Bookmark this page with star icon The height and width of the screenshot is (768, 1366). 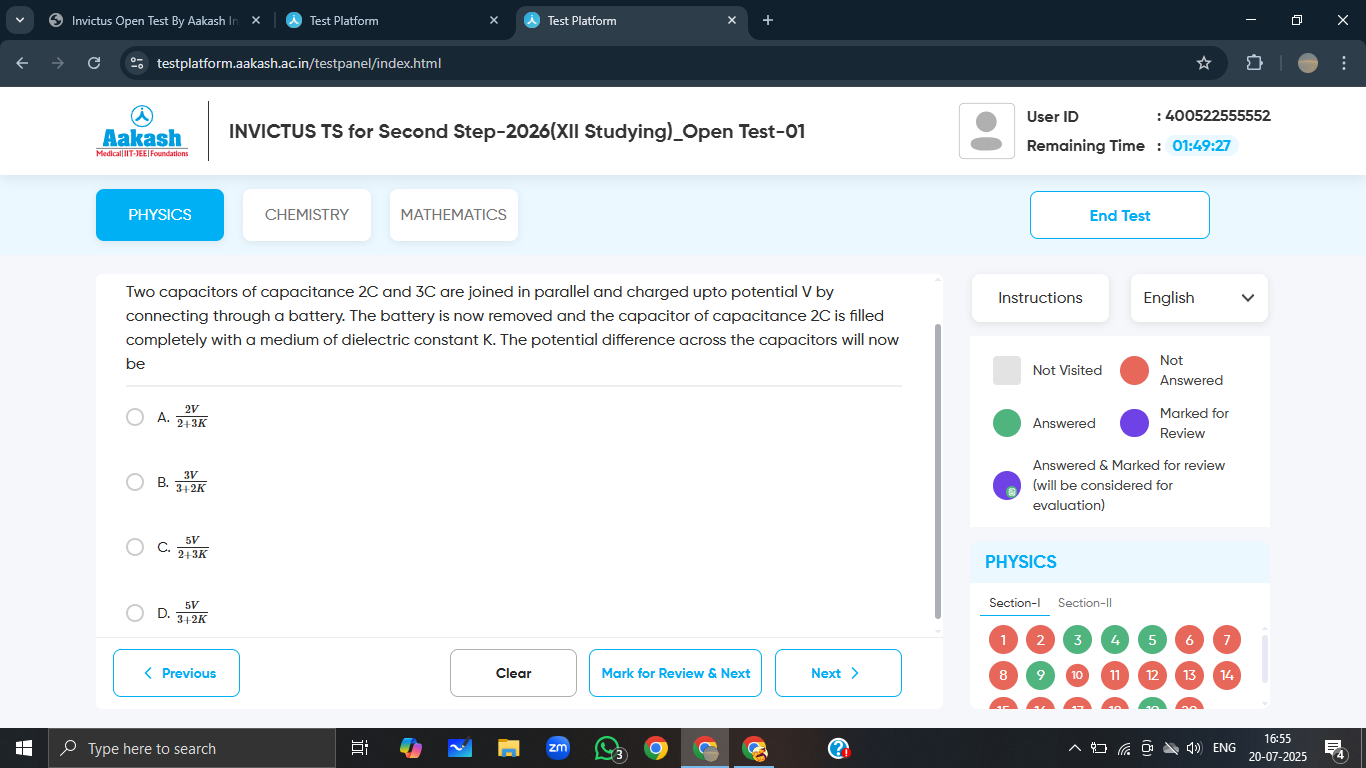1204,63
